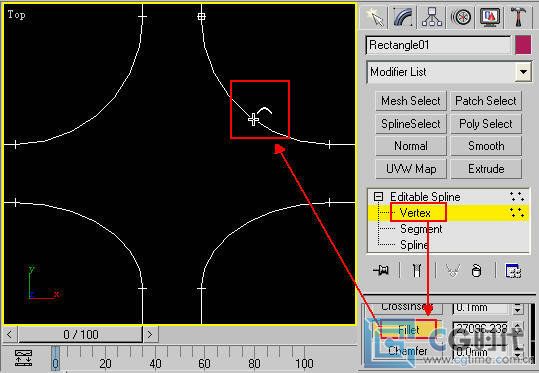Select Editable Spline in modifier stack
Screen dimensions: 539x373
[x=425, y=197]
